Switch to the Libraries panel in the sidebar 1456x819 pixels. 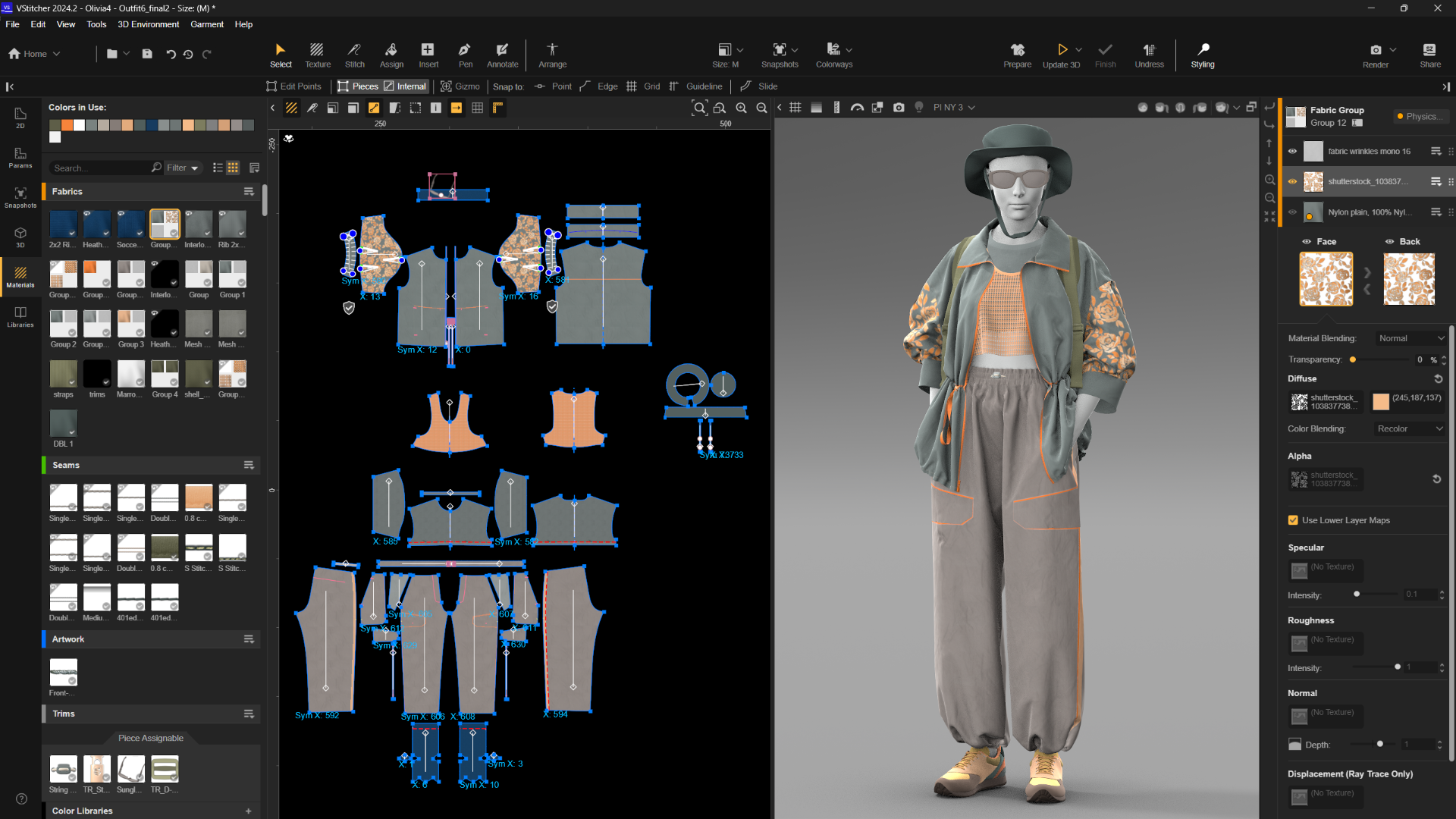coord(20,315)
